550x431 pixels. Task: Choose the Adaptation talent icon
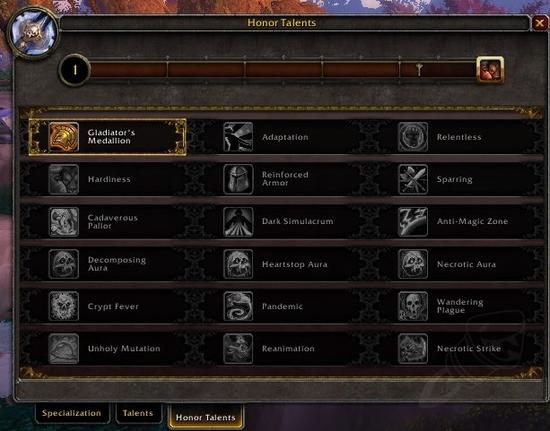[x=238, y=137]
